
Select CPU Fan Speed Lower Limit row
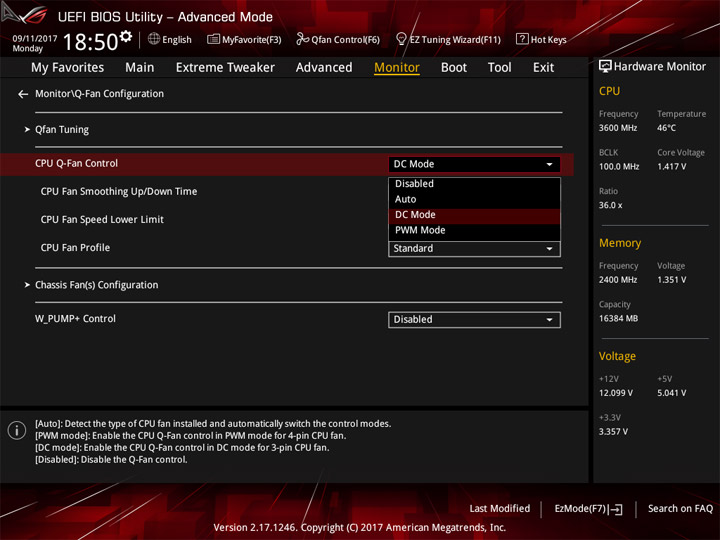pos(102,219)
